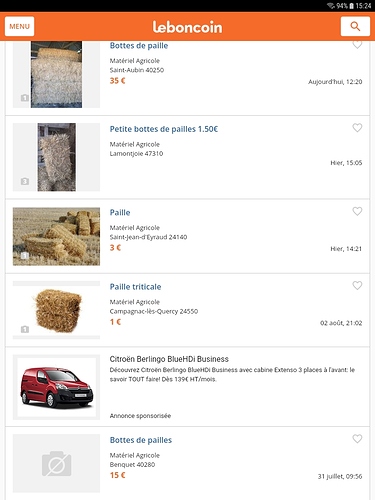Check the battery status icon
375x500 pixels.
click(351, 6)
